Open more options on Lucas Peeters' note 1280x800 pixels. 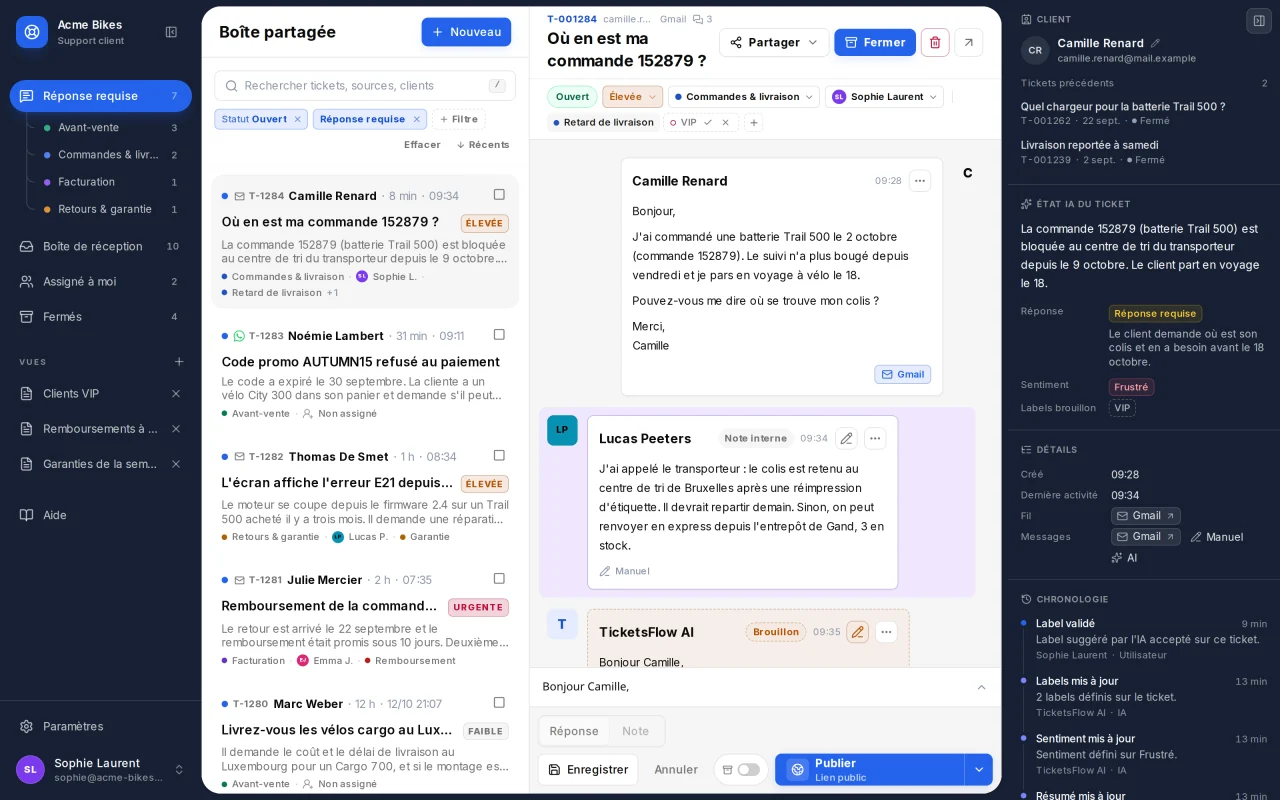tap(875, 438)
